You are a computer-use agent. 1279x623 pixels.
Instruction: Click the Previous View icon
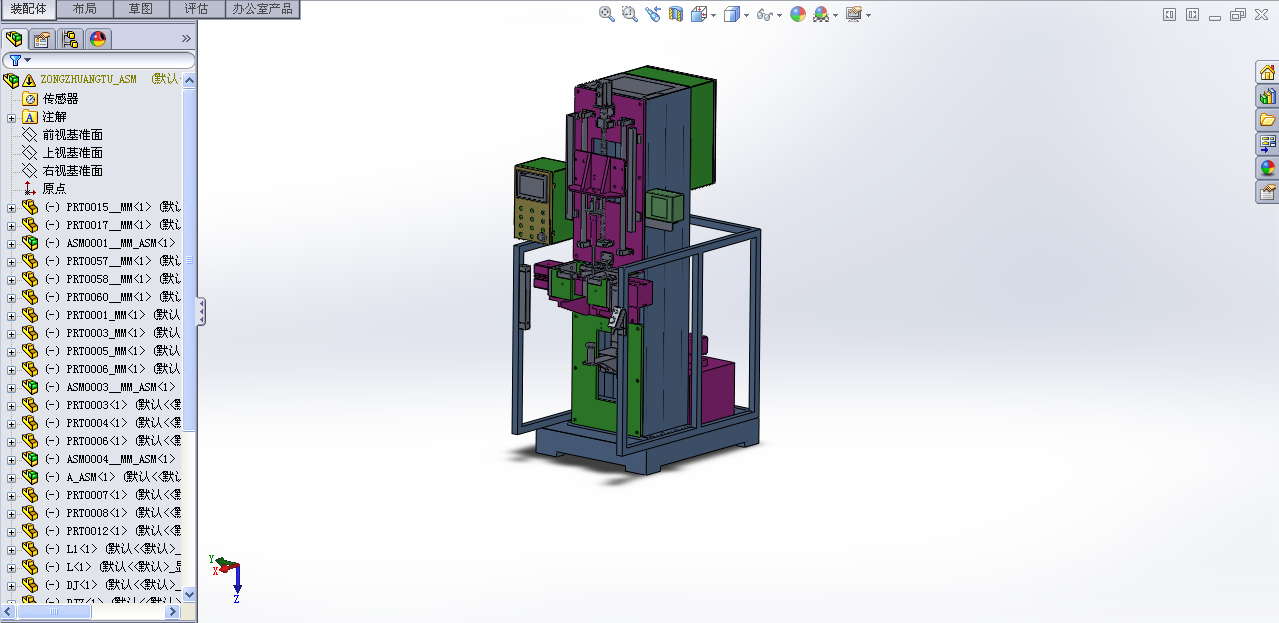653,14
